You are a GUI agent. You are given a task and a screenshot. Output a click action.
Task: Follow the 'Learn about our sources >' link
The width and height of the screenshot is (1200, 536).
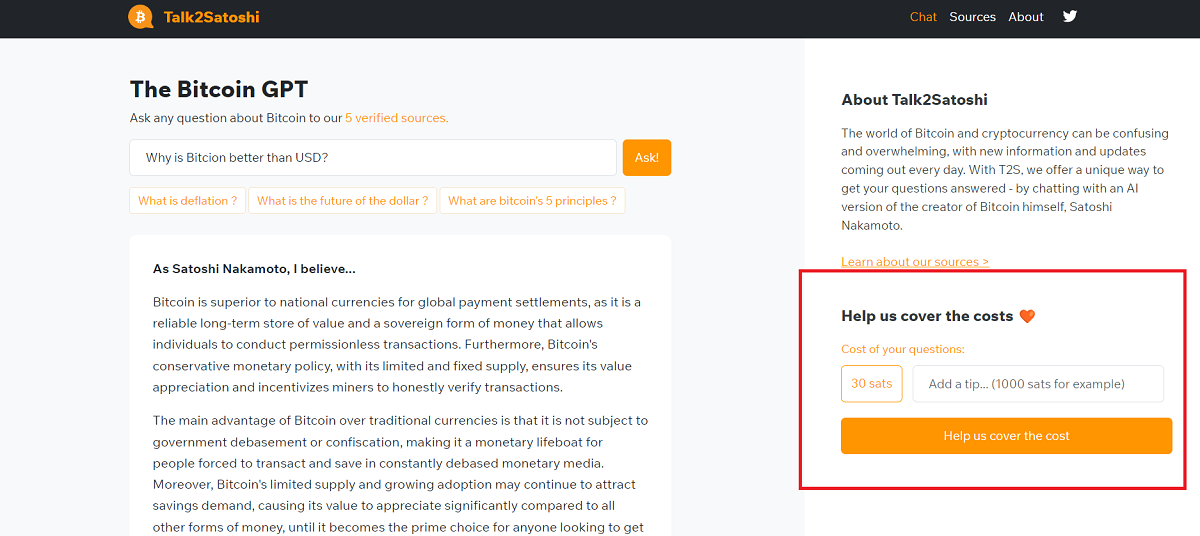(915, 262)
